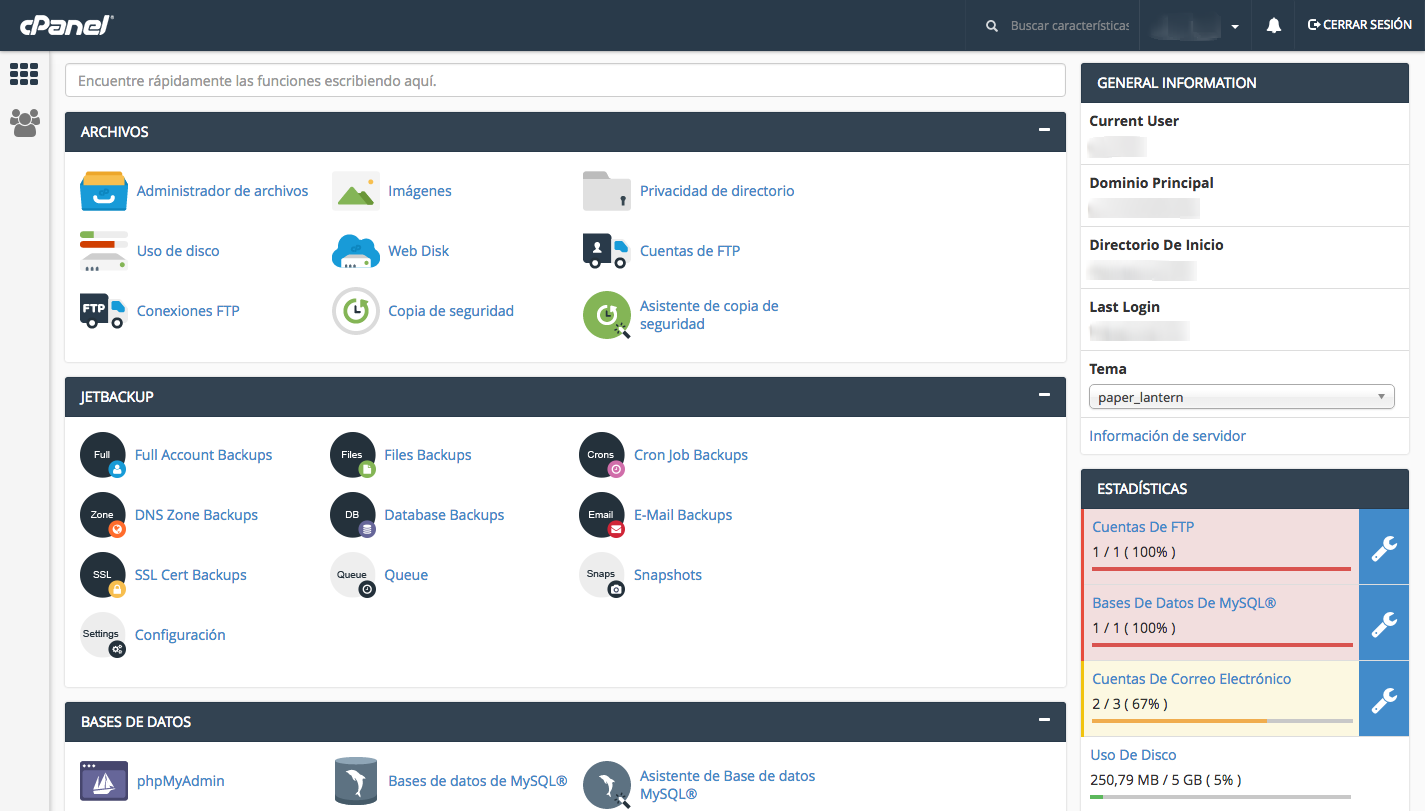Open the Tema paper_lantern dropdown

click(1241, 397)
